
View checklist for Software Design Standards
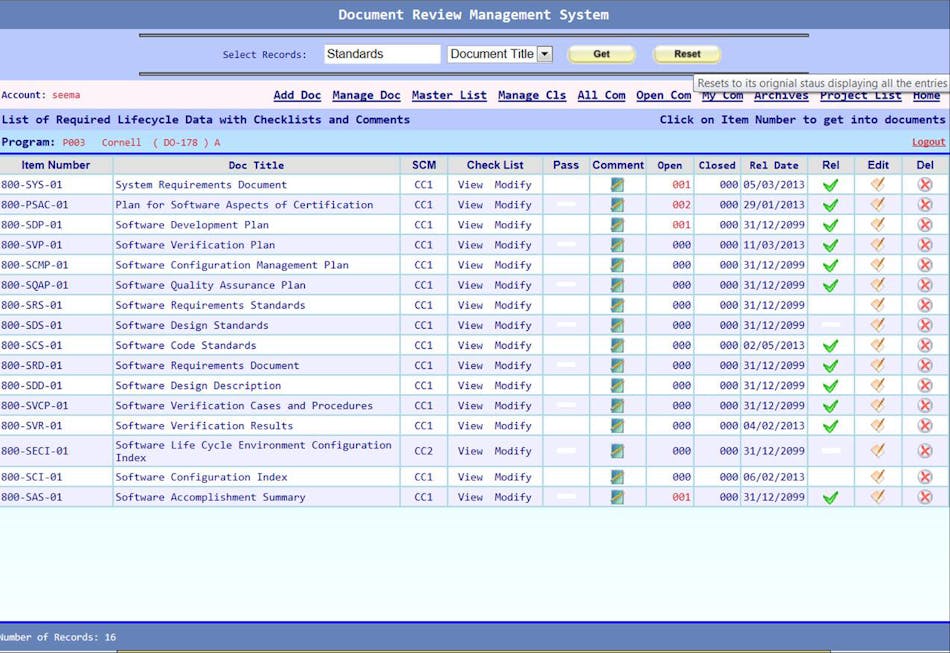(469, 325)
